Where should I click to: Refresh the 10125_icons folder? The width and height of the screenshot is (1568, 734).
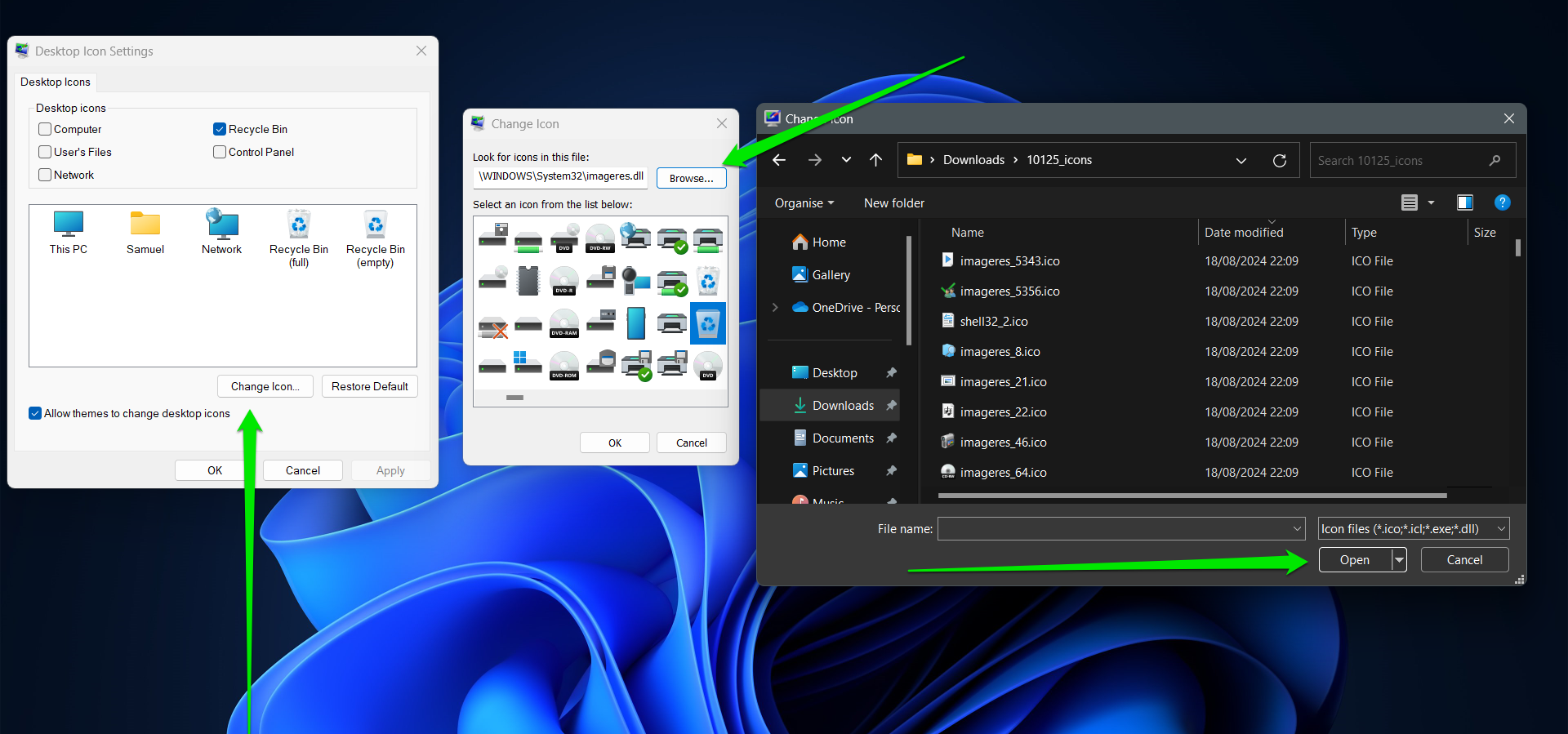pyautogui.click(x=1280, y=160)
